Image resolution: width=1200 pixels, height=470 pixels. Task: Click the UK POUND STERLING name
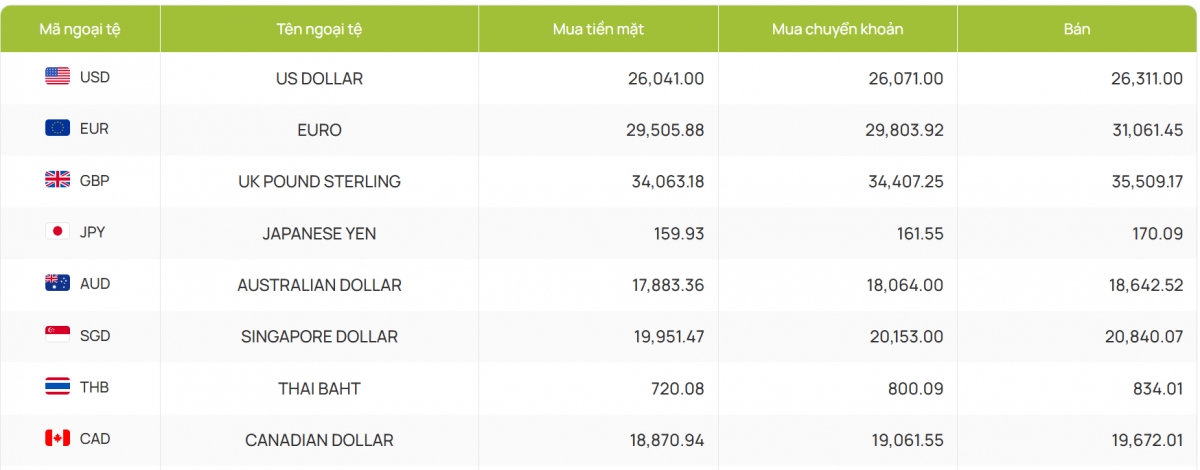(x=319, y=181)
